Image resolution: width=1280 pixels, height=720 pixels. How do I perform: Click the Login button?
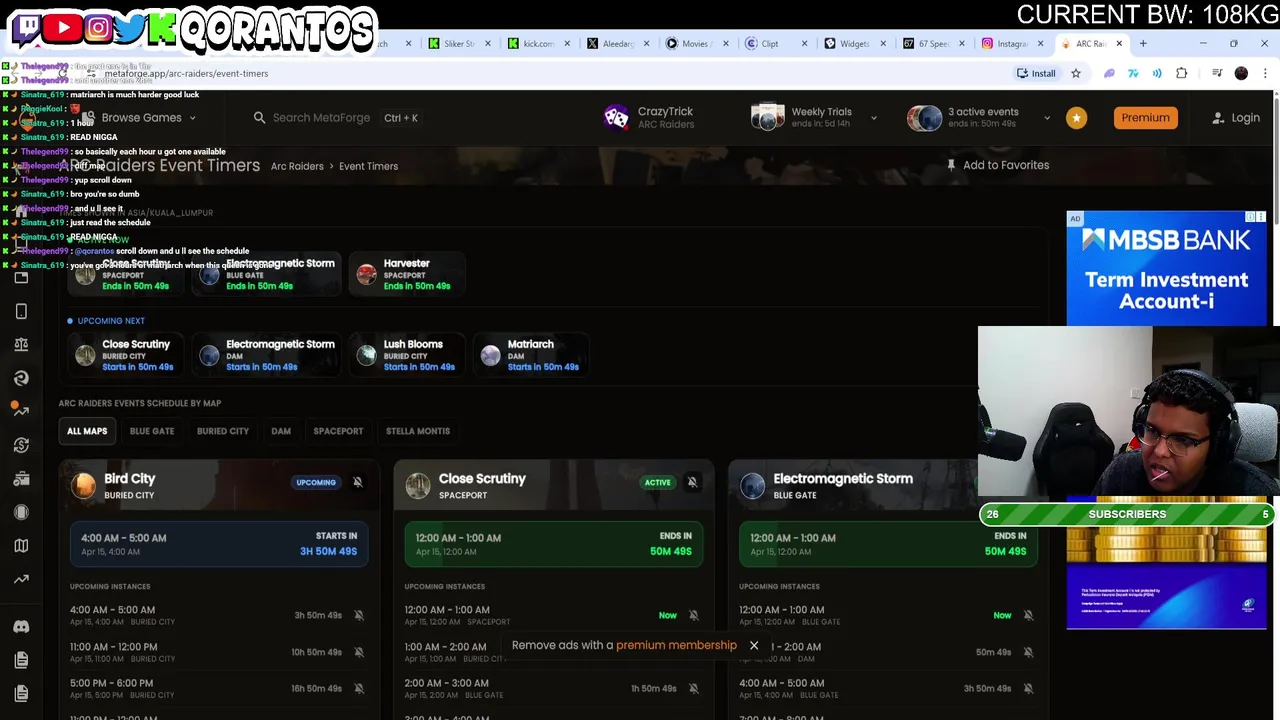pyautogui.click(x=1236, y=118)
